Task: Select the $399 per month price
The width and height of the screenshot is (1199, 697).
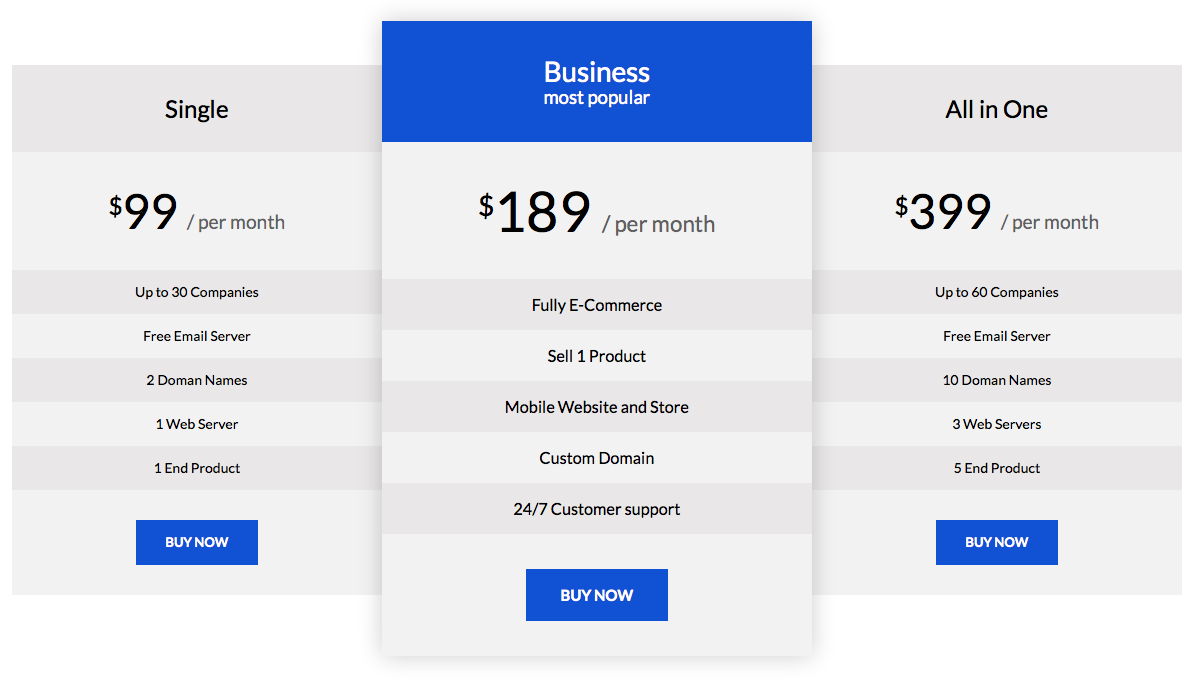Action: (996, 213)
